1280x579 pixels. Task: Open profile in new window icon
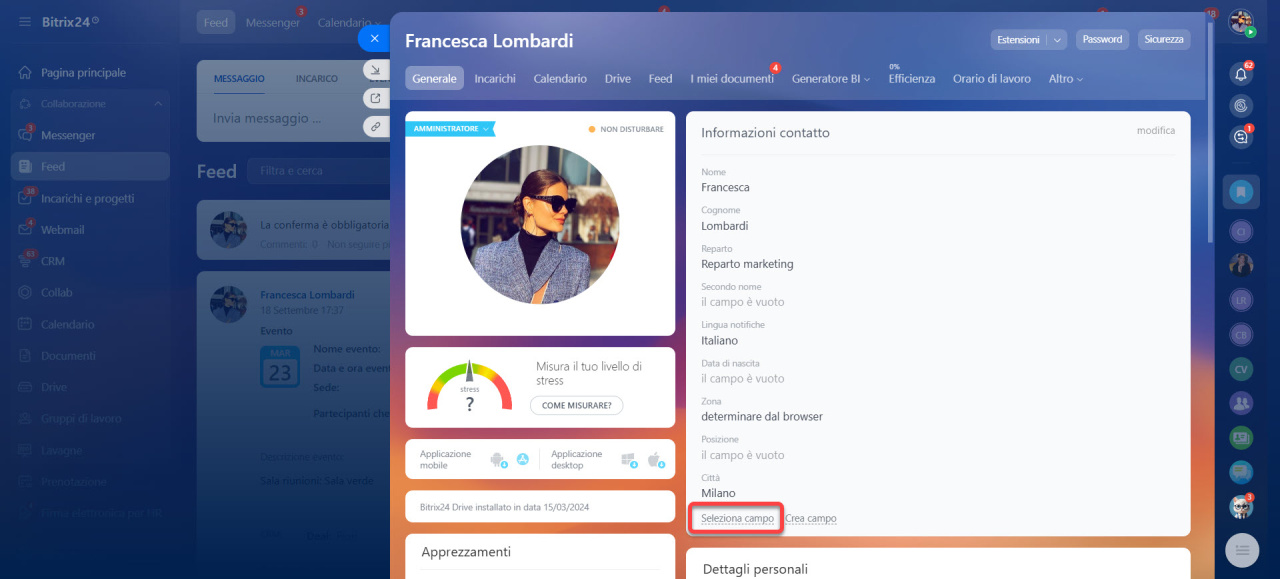tap(375, 98)
